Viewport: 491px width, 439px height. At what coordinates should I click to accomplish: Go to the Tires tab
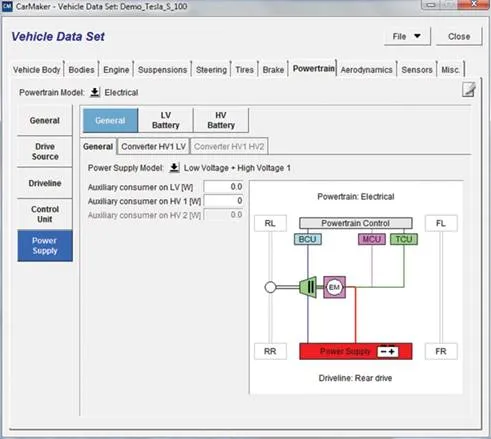(x=244, y=70)
